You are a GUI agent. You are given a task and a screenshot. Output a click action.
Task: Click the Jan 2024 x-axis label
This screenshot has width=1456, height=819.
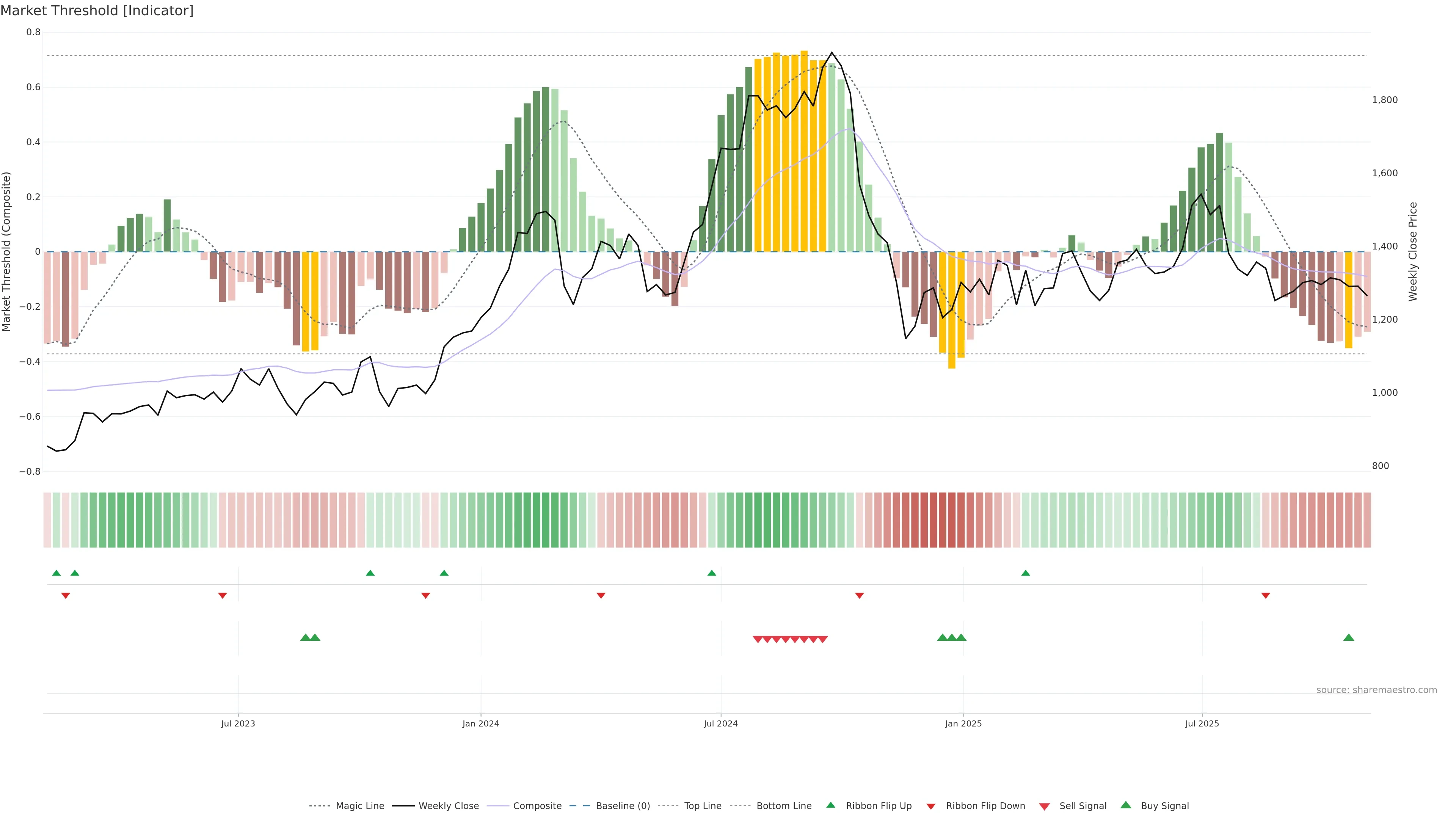point(480,723)
